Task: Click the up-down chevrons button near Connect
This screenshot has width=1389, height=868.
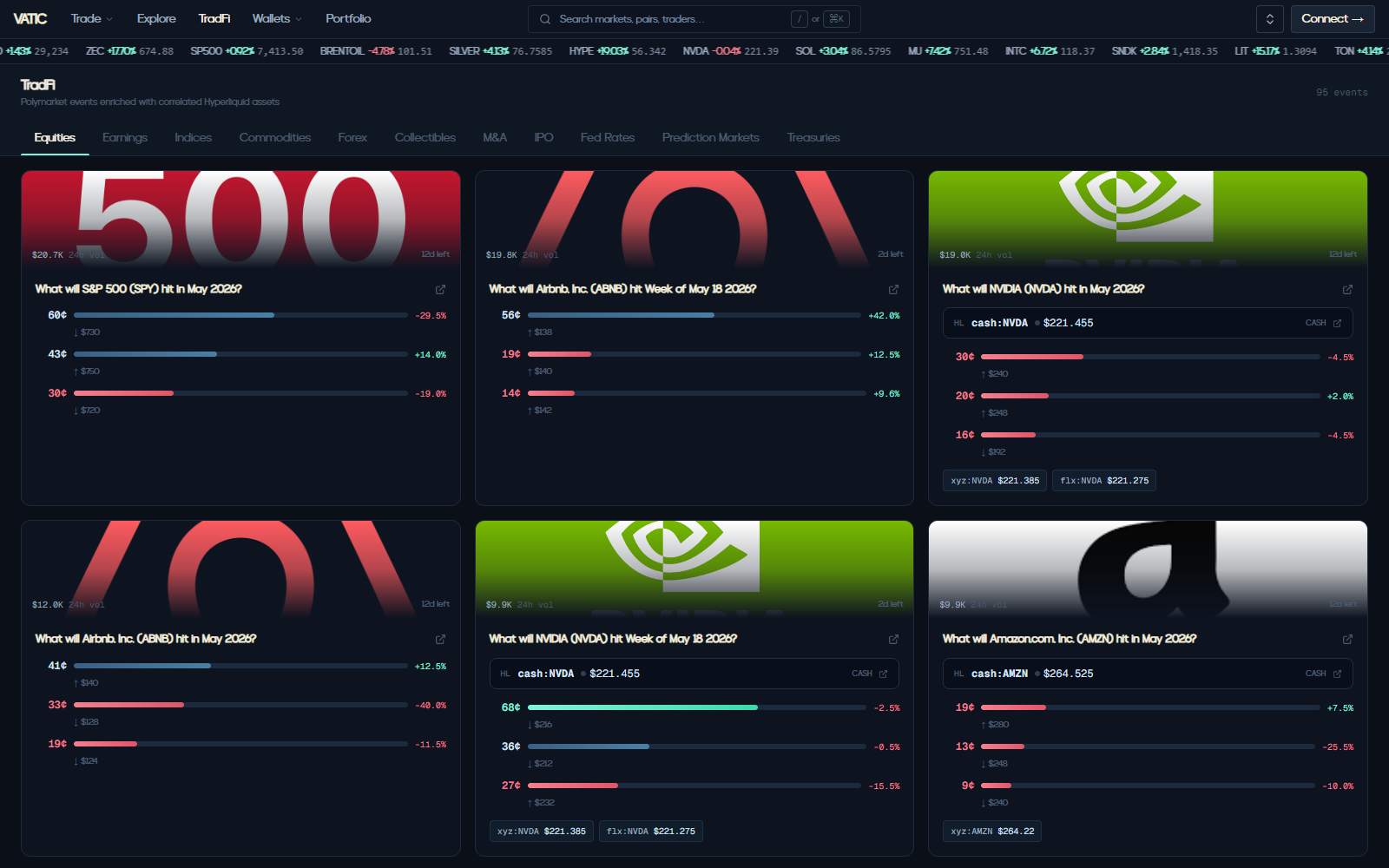Action: pos(1269,19)
